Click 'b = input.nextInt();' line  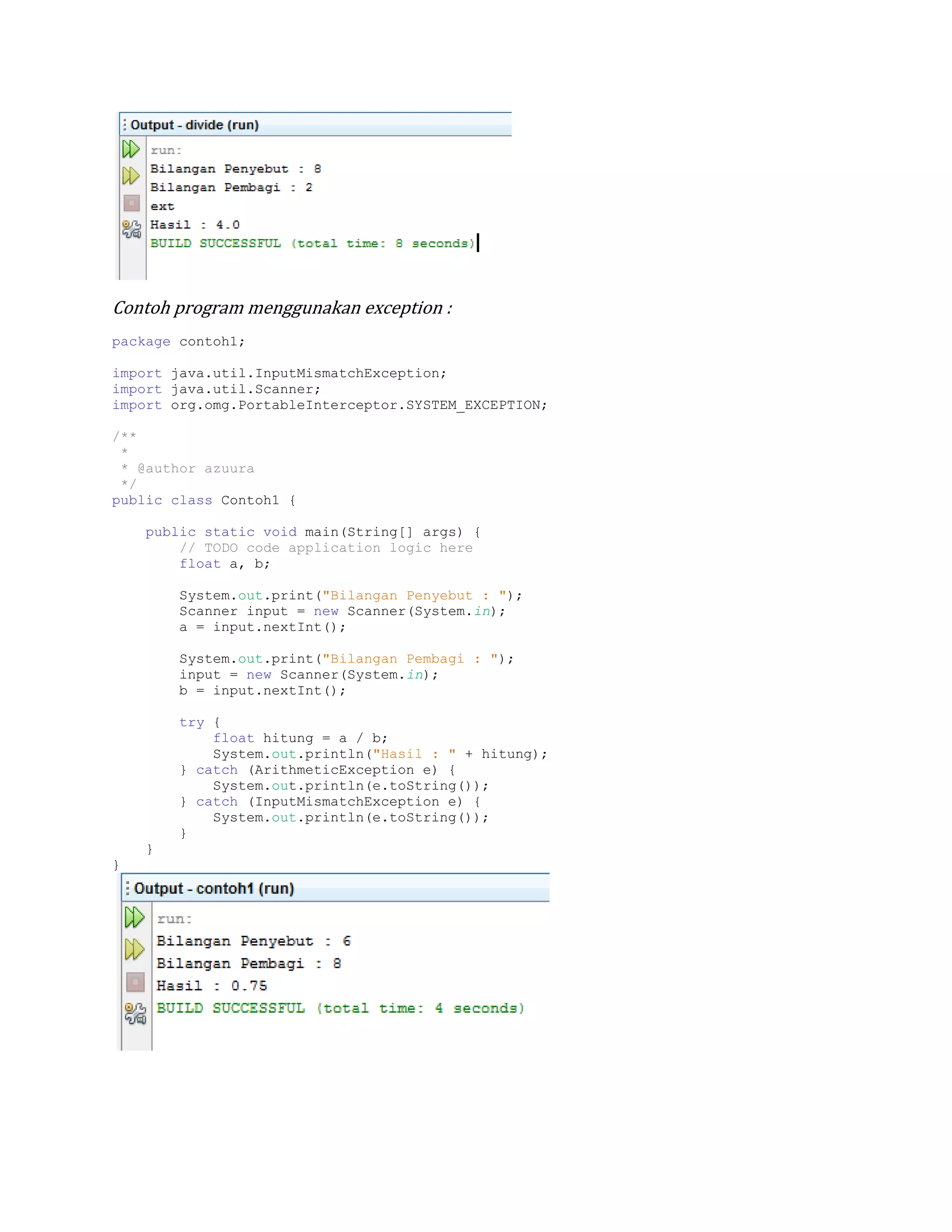262,690
